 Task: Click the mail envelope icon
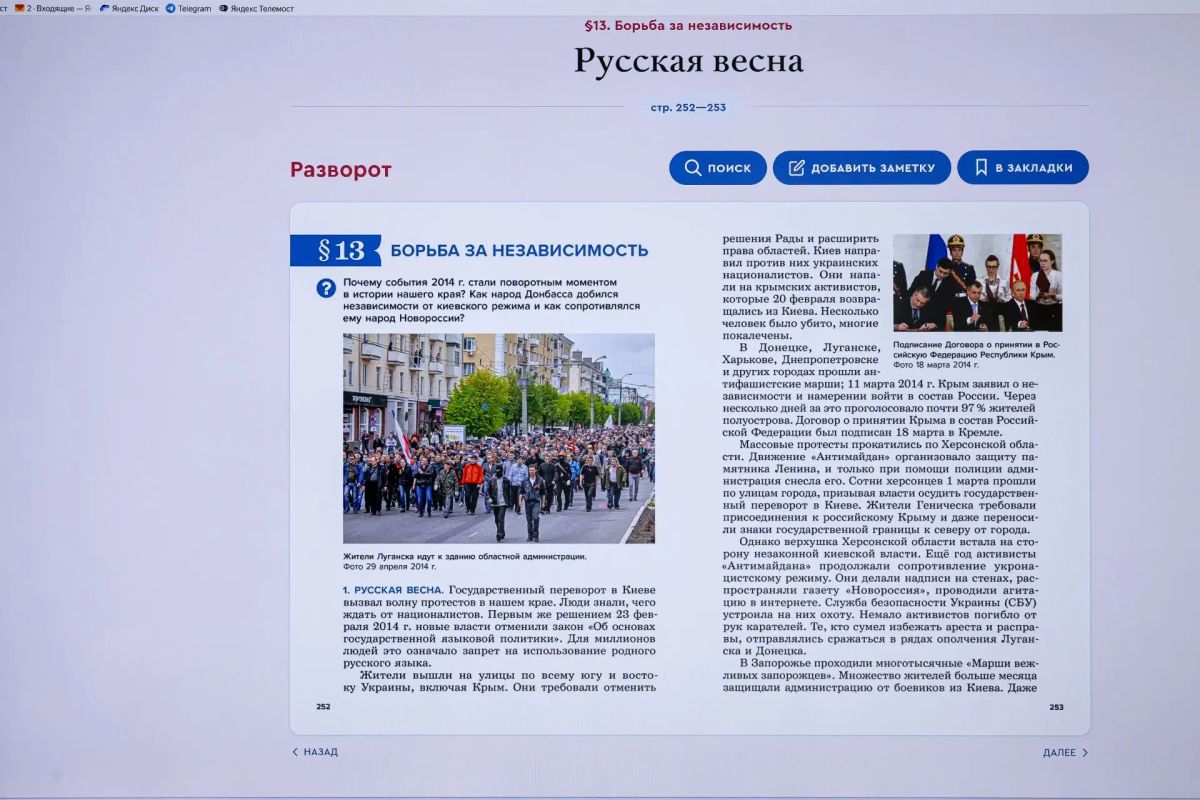[19, 8]
